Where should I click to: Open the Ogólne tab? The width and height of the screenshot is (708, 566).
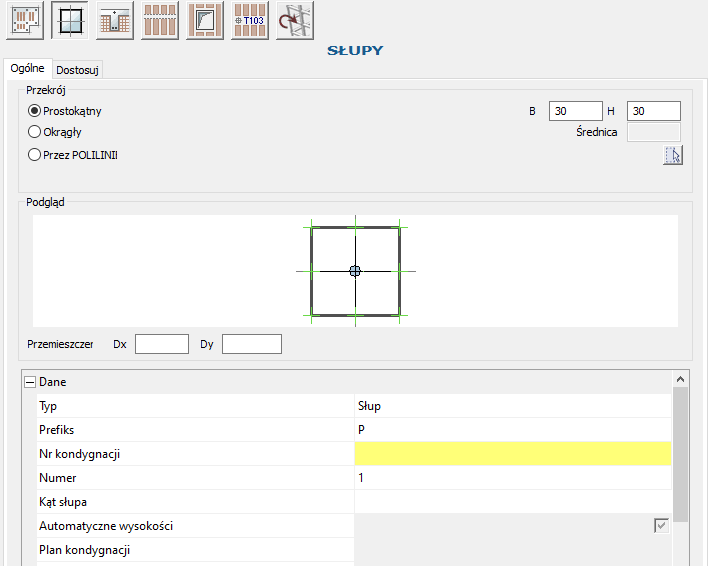27,69
